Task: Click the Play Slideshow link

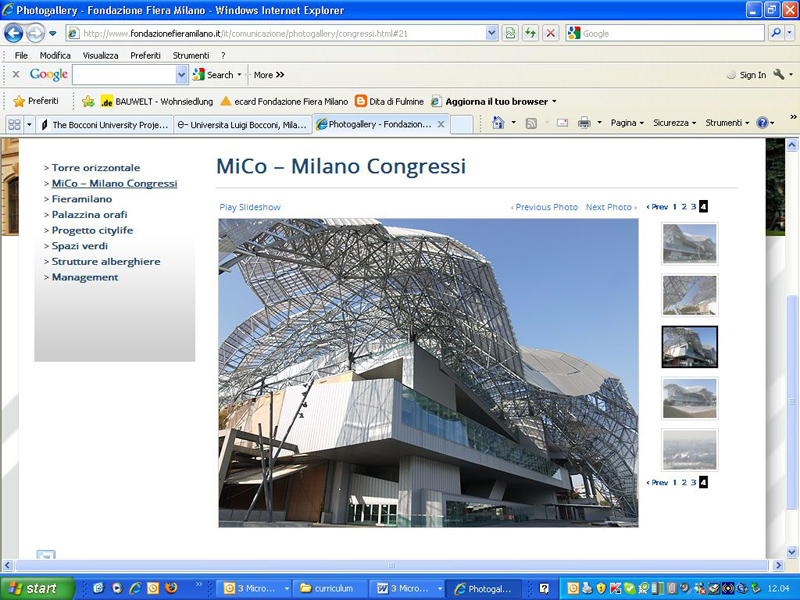Action: pos(250,207)
